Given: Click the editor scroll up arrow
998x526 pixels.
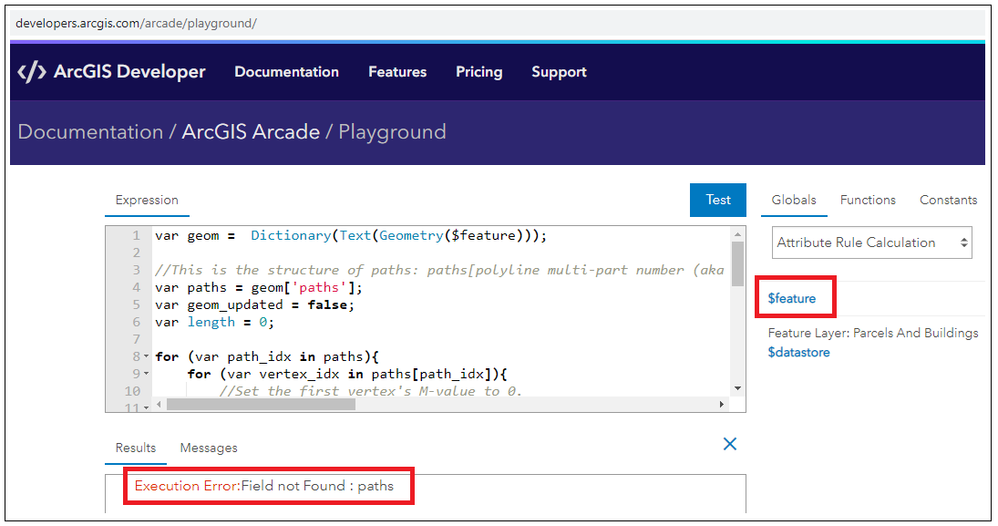Looking at the screenshot, I should click(x=738, y=234).
